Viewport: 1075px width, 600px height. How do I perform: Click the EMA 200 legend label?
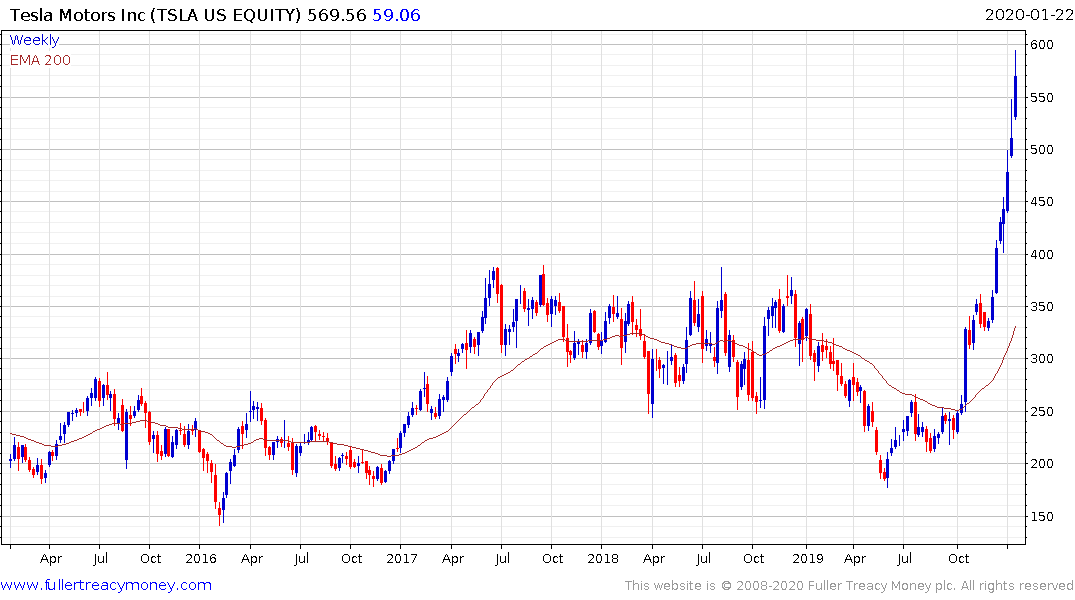click(40, 60)
